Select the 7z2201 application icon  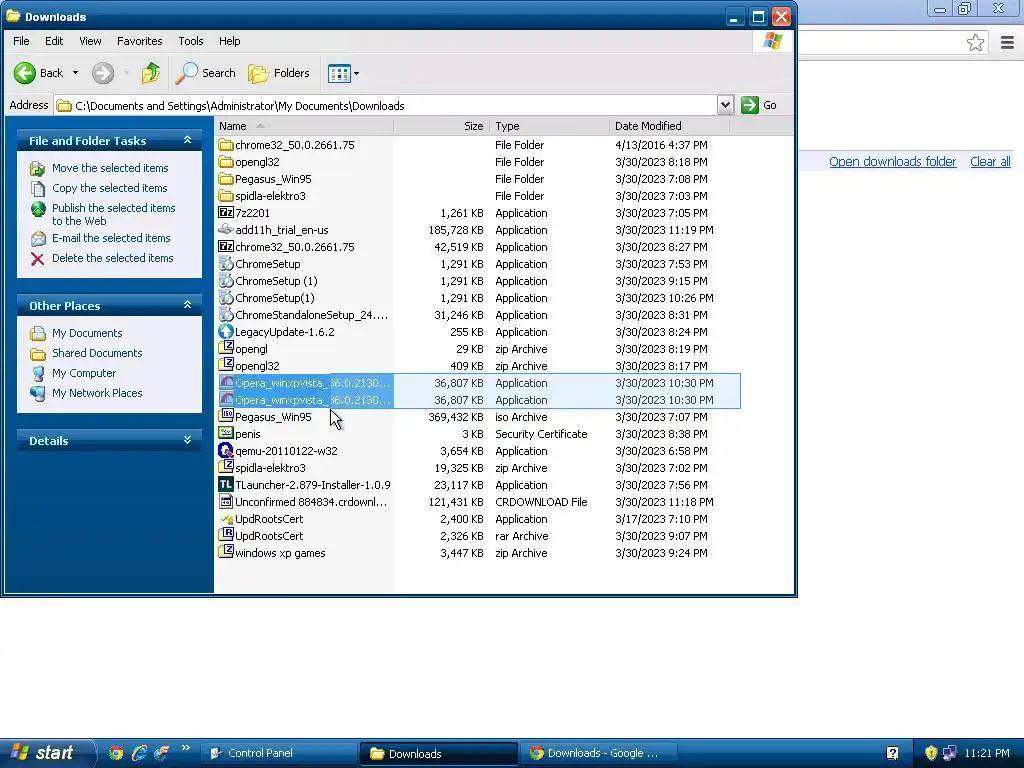coord(226,213)
